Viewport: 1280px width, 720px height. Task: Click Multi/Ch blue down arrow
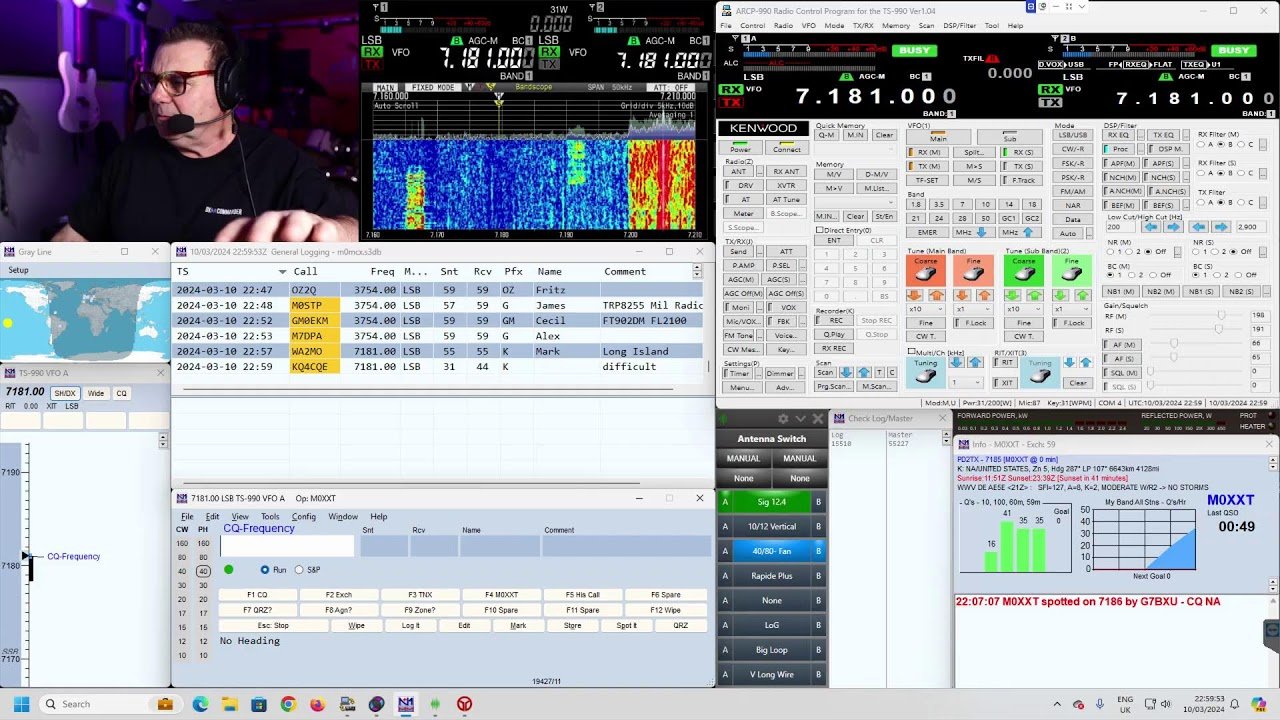956,363
